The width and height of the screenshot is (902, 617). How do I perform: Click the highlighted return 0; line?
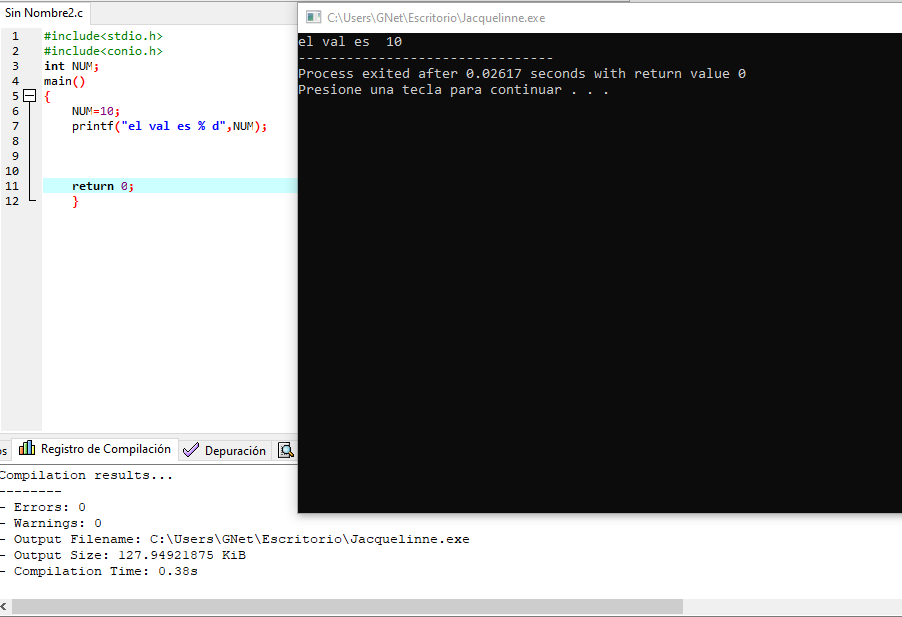click(x=170, y=186)
